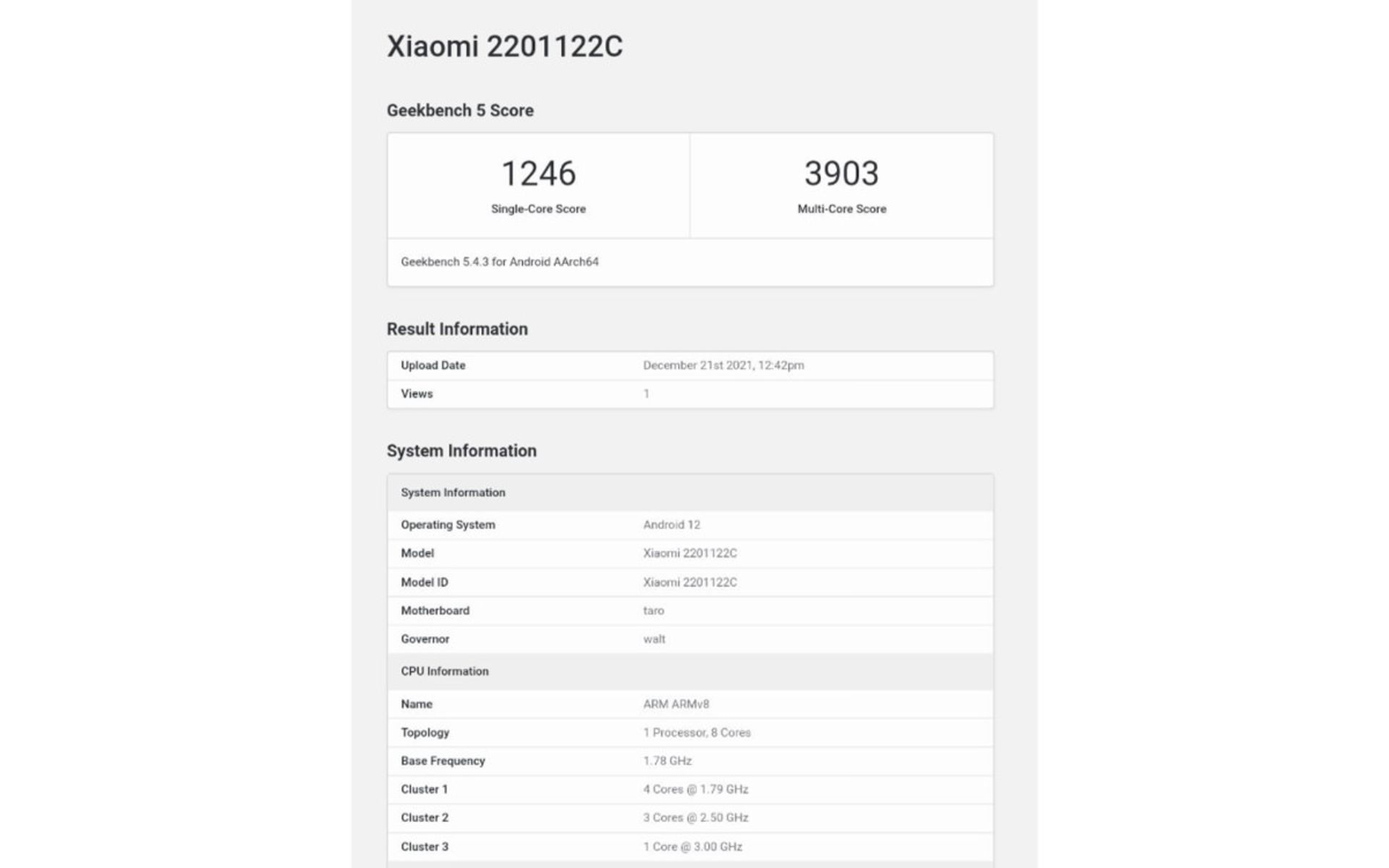Select the Result Information heading

point(457,329)
